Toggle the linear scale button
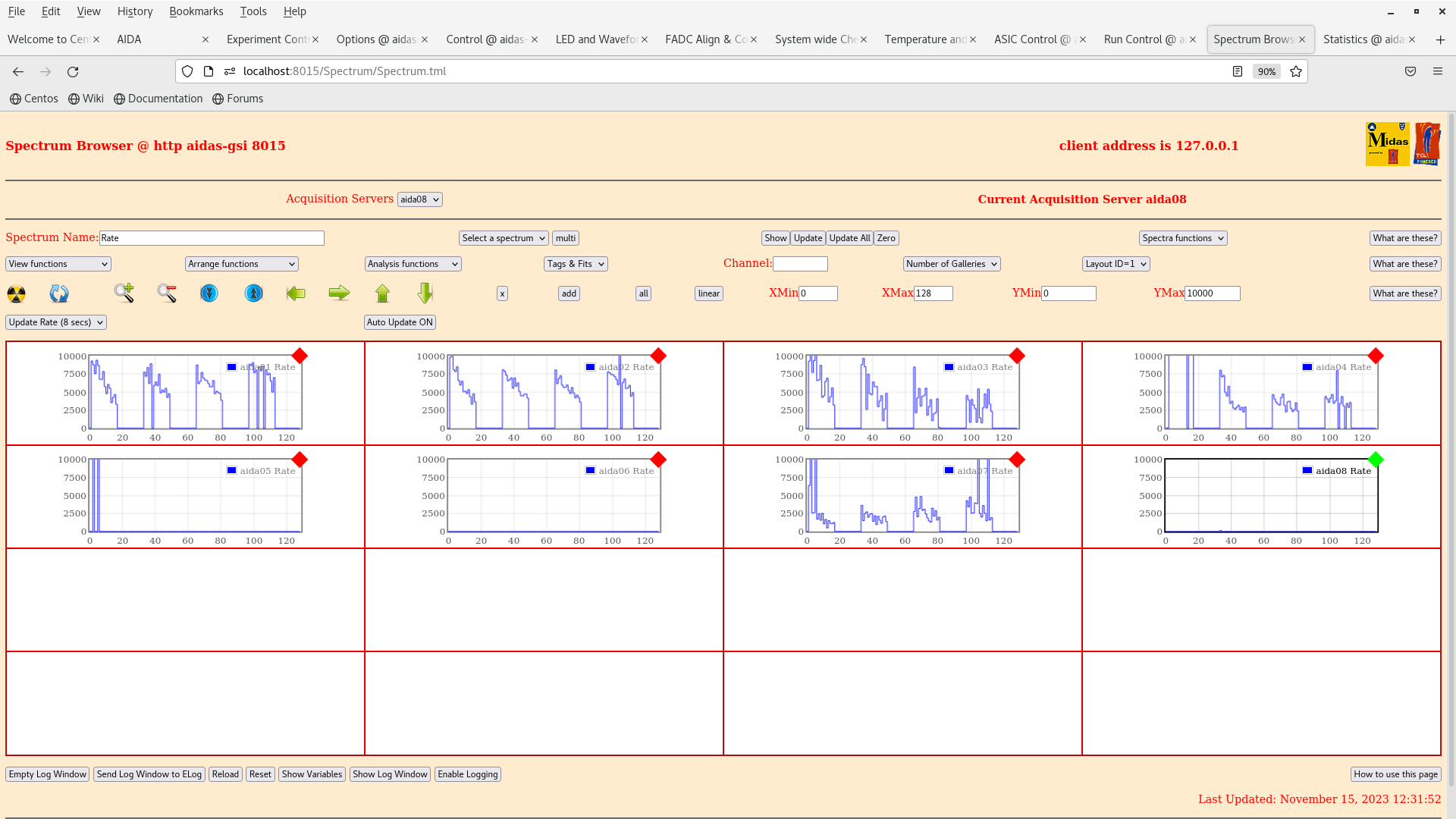Image resolution: width=1456 pixels, height=819 pixels. tap(708, 293)
